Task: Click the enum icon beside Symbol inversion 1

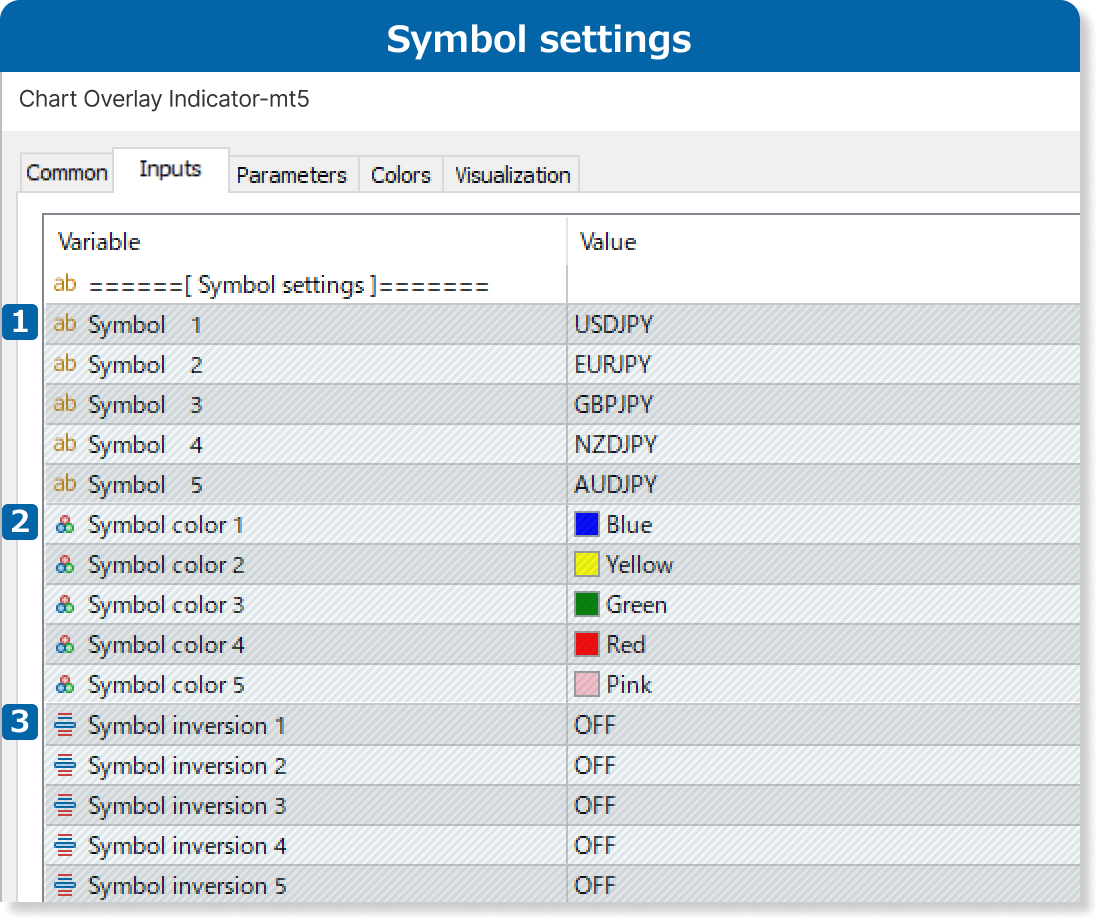Action: click(65, 725)
